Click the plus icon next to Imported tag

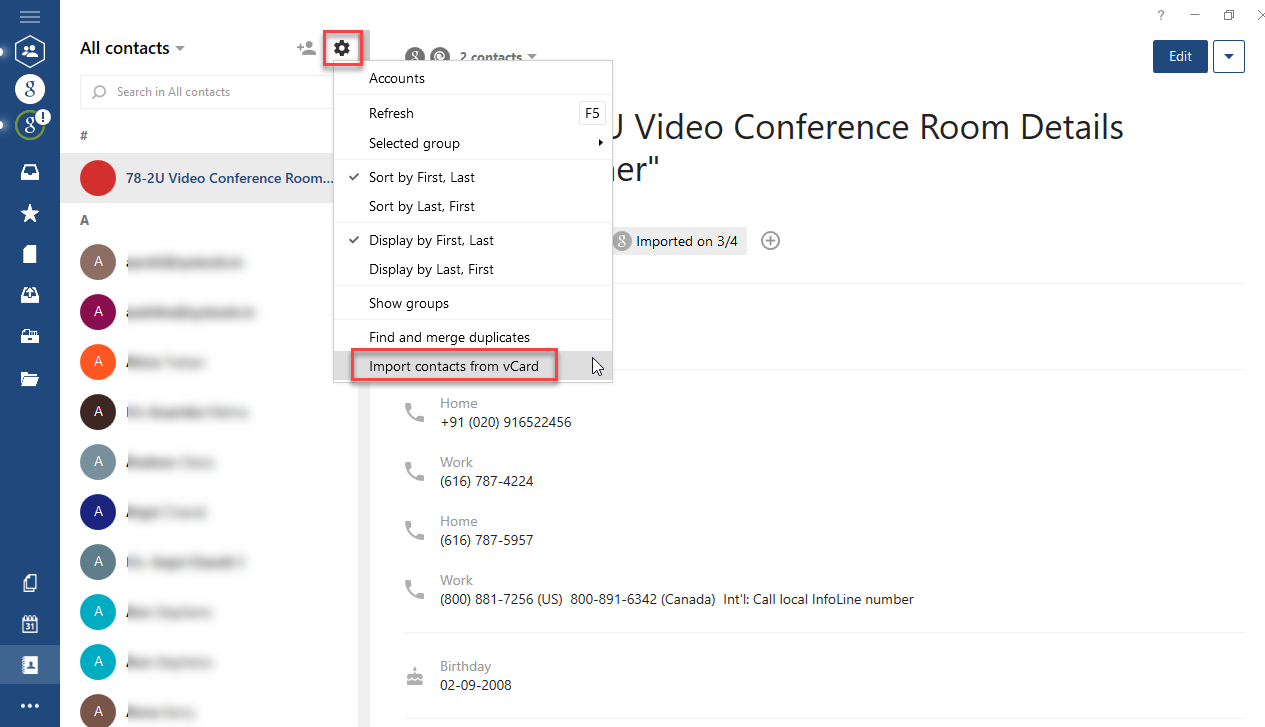coord(770,240)
